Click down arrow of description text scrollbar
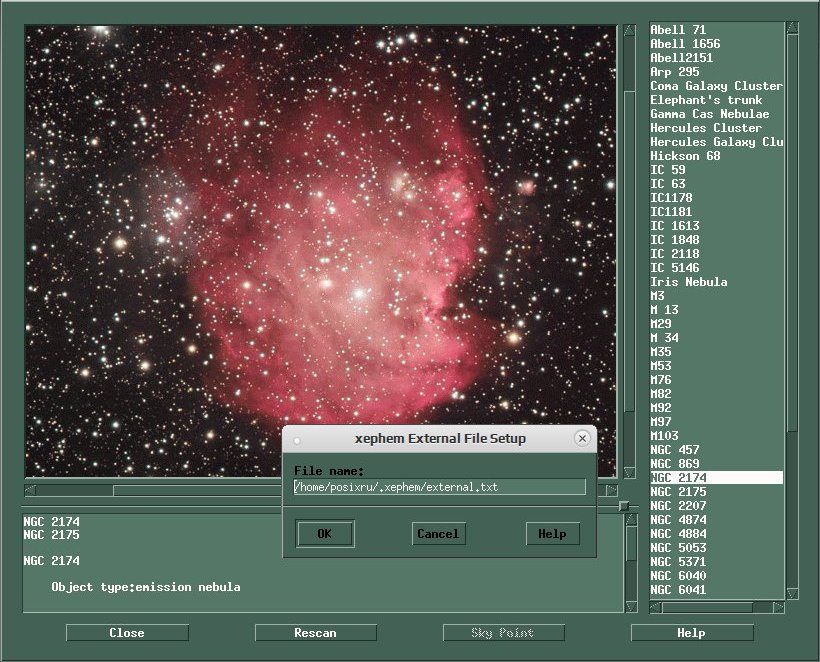This screenshot has width=820, height=662. 631,607
